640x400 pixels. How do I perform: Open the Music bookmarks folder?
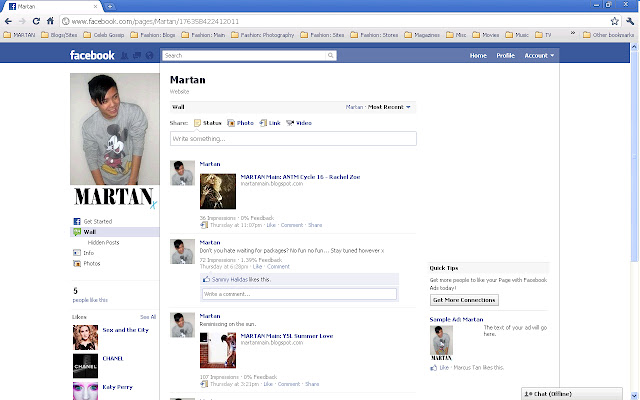[x=517, y=35]
